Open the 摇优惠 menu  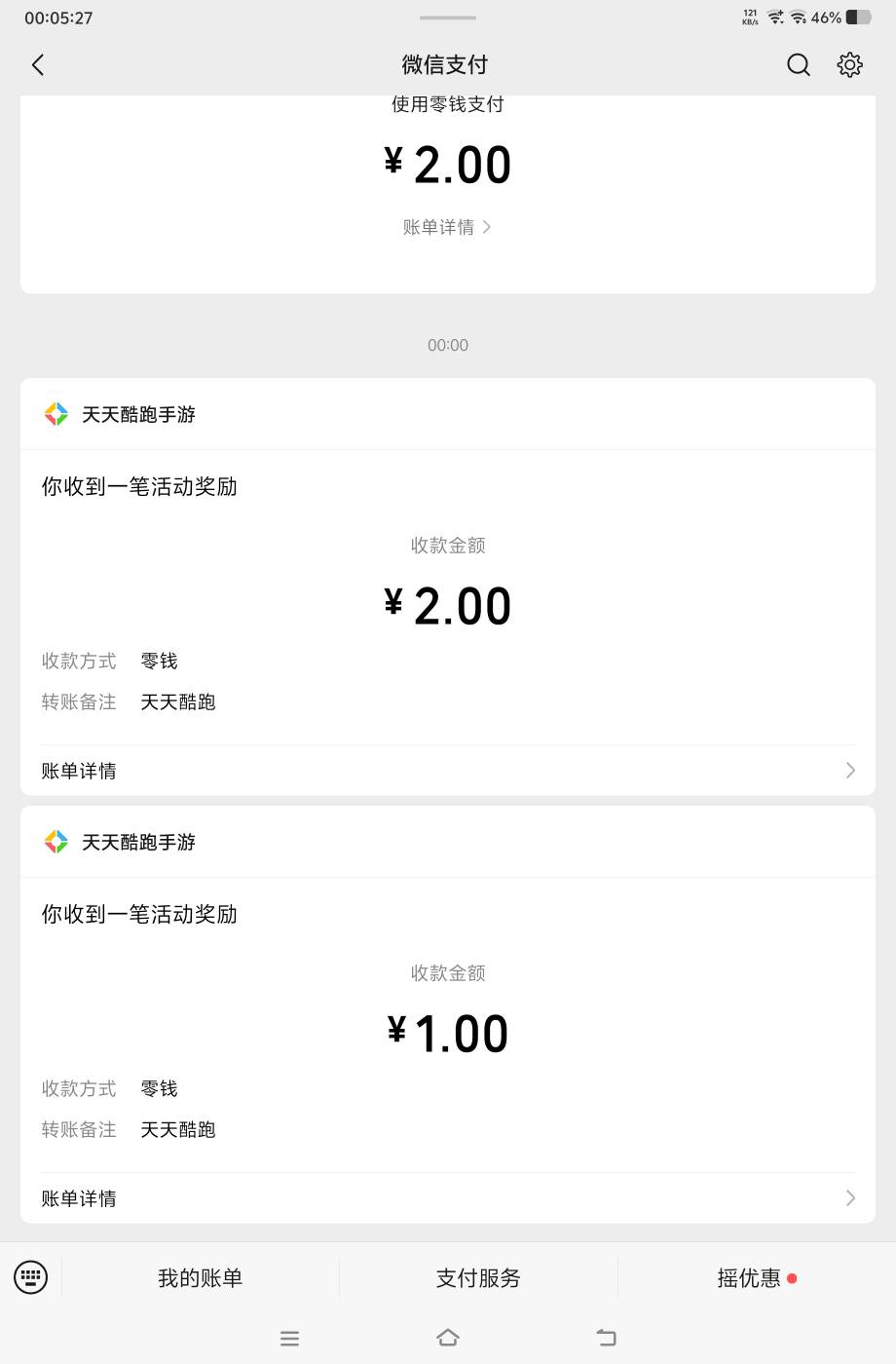tap(750, 1278)
